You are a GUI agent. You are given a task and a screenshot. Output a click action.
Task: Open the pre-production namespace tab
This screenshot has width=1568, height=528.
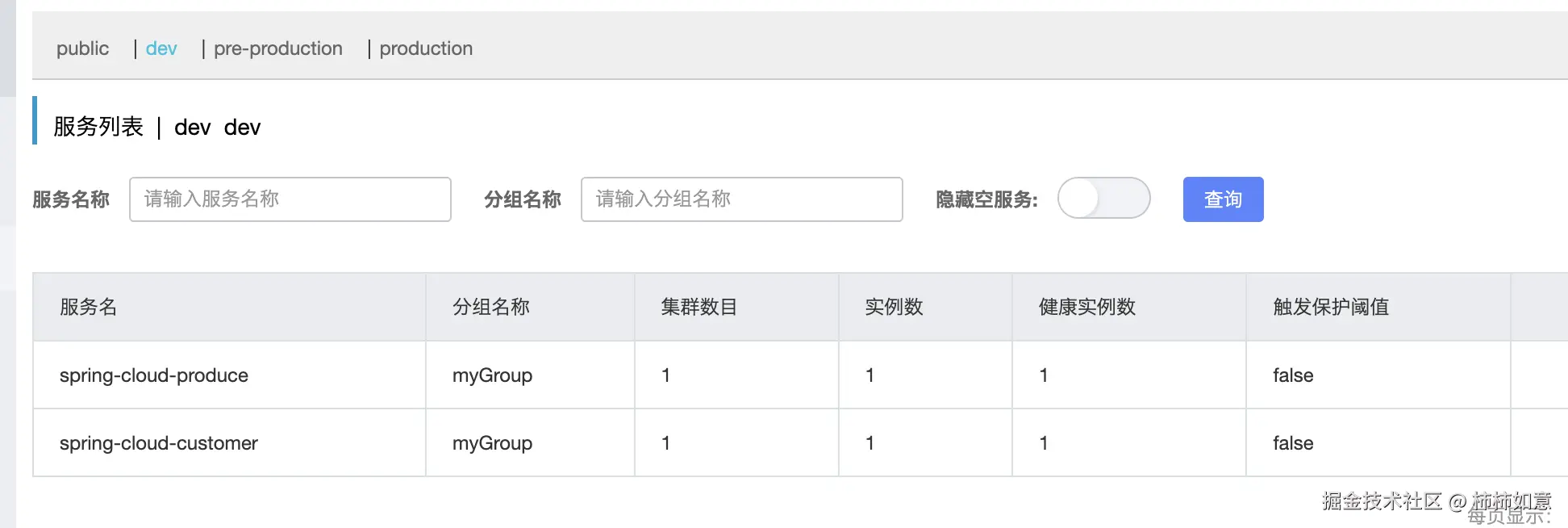coord(277,48)
